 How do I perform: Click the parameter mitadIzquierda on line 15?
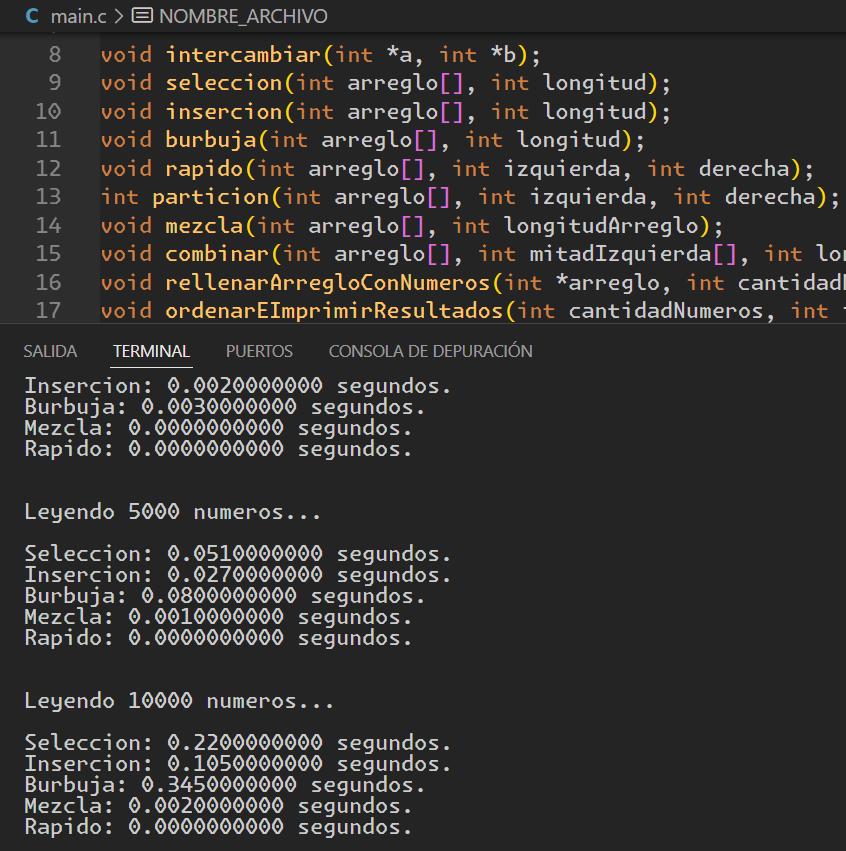coord(620,253)
